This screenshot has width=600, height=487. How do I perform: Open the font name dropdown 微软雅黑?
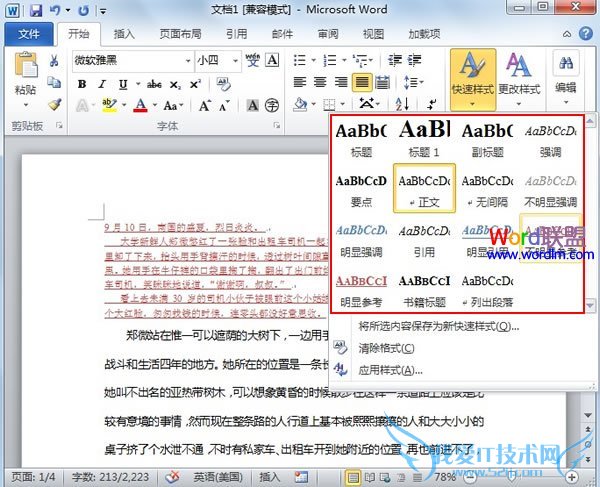[188, 61]
